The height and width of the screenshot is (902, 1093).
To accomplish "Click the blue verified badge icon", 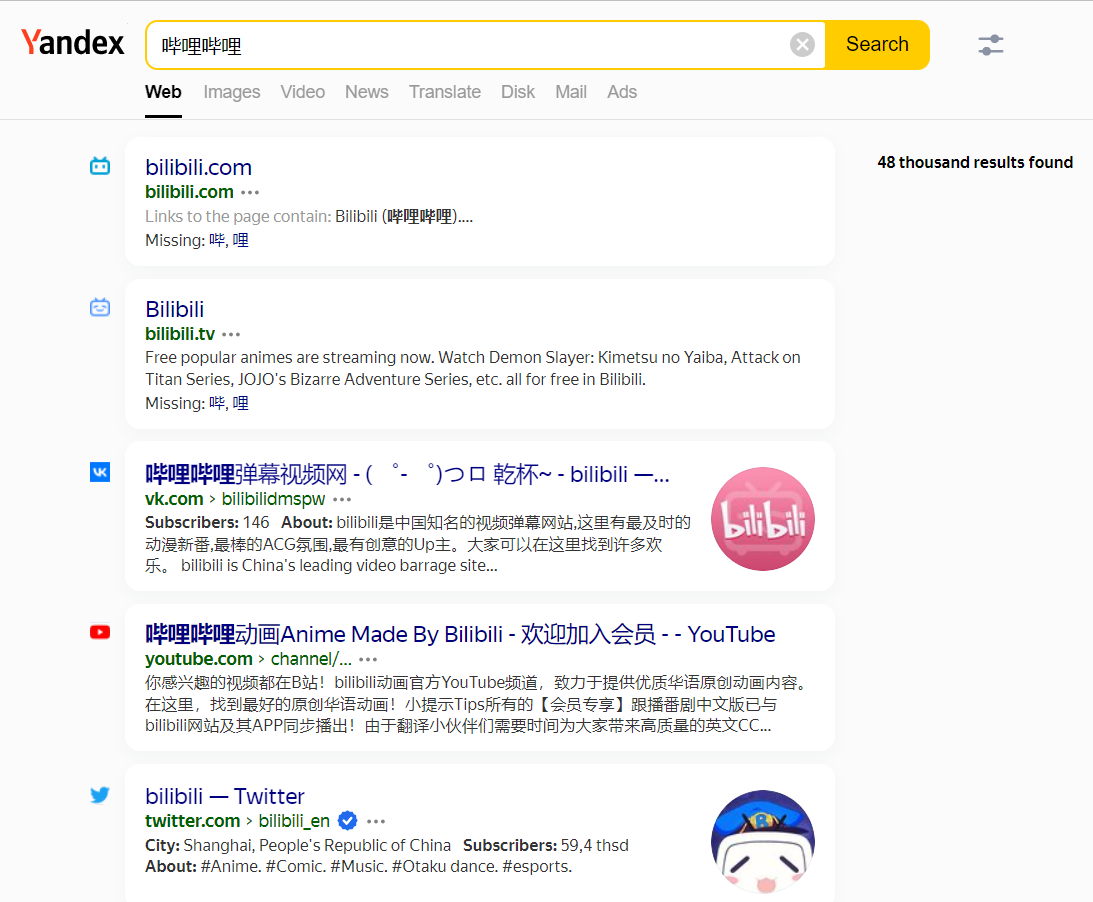I will (347, 821).
